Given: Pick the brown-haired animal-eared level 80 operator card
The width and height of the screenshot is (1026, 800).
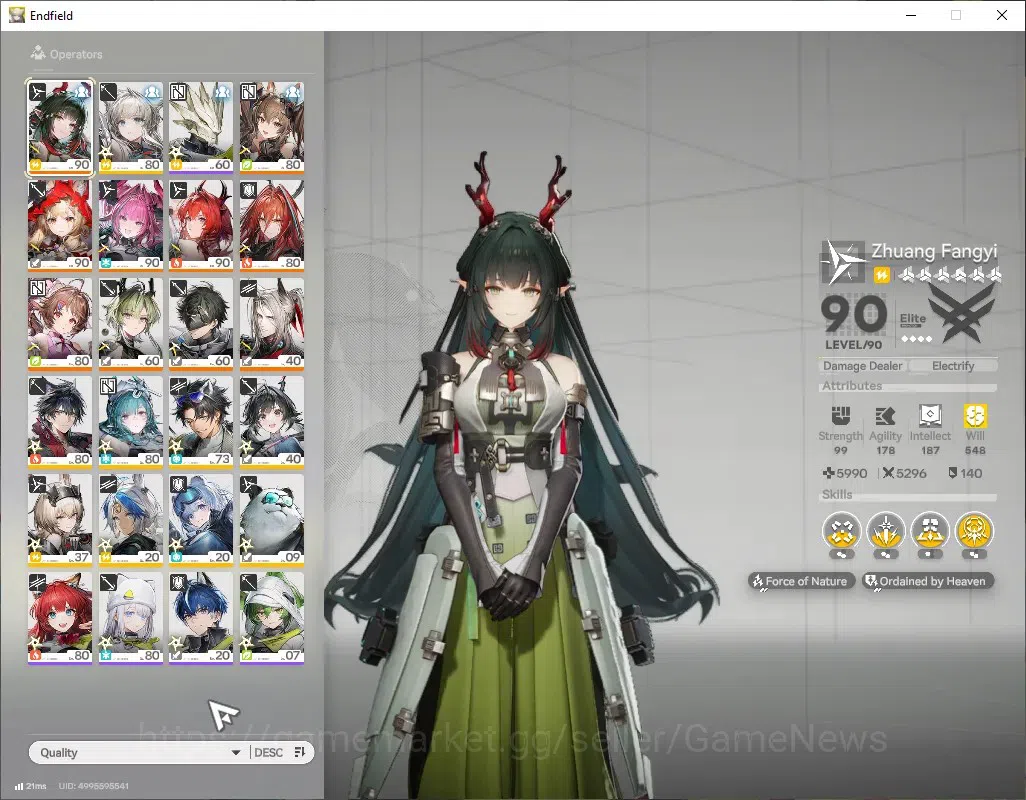Looking at the screenshot, I should pos(272,127).
